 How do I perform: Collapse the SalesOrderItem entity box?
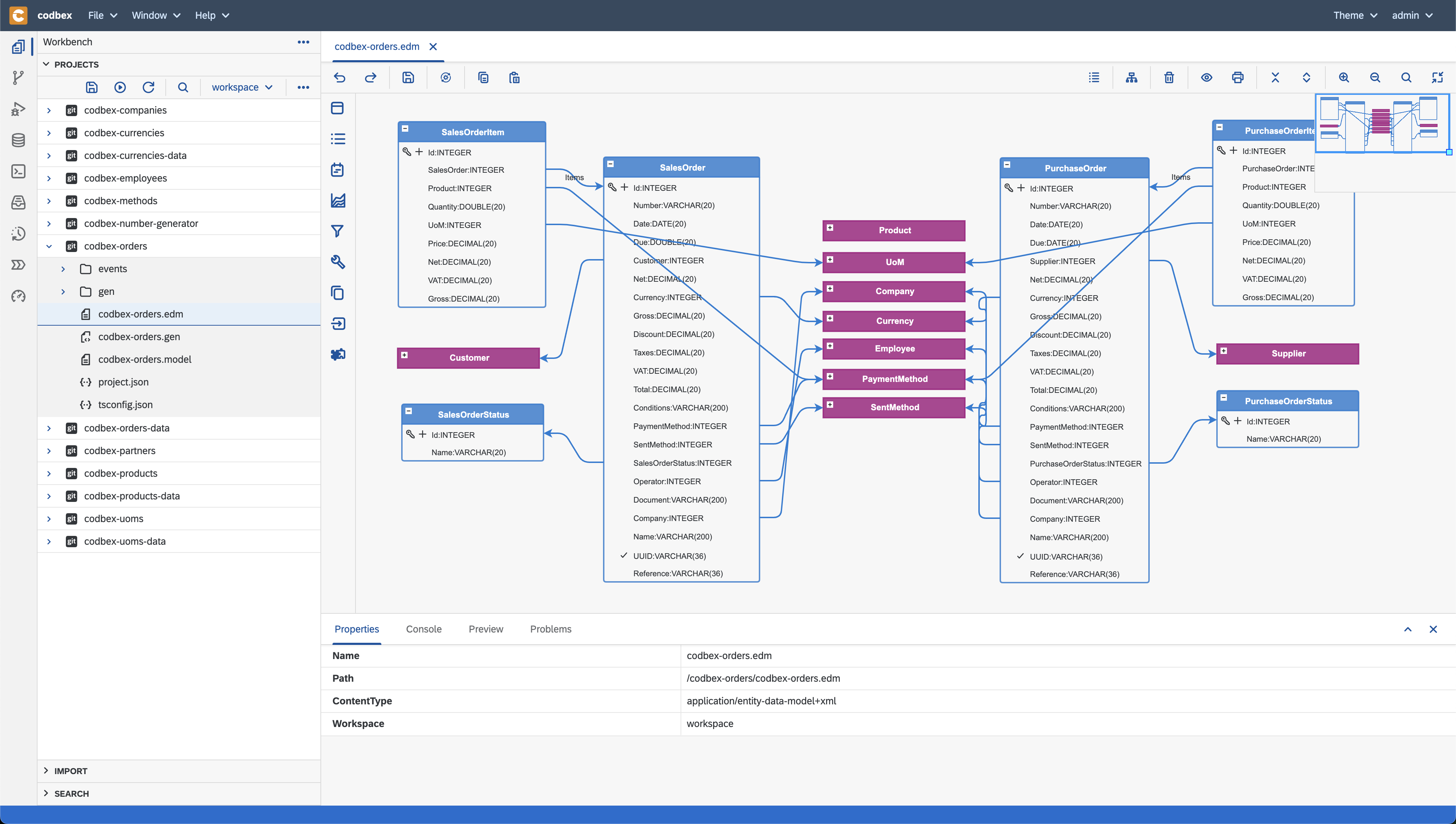tap(405, 128)
